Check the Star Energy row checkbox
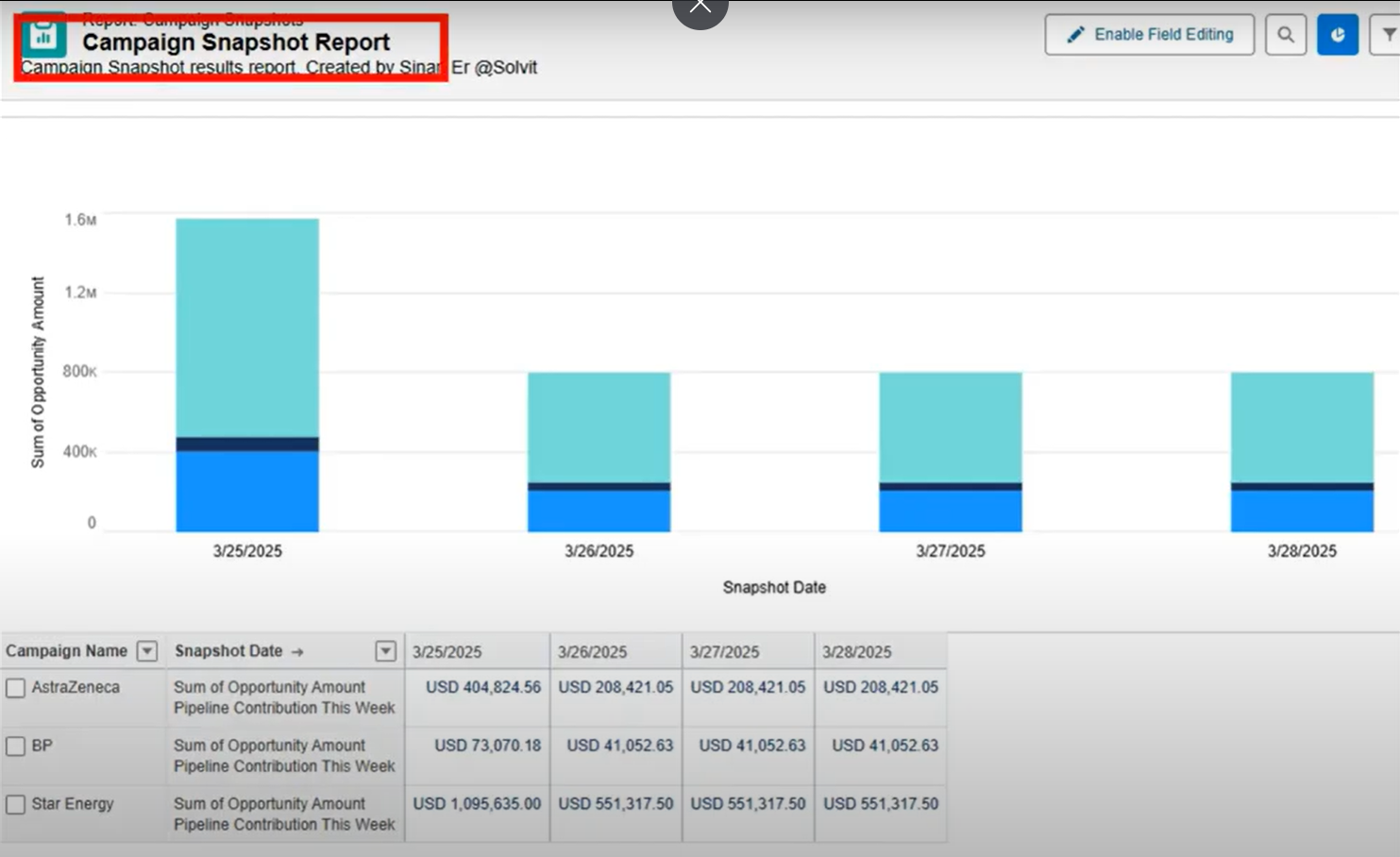The width and height of the screenshot is (1400, 857). (15, 804)
